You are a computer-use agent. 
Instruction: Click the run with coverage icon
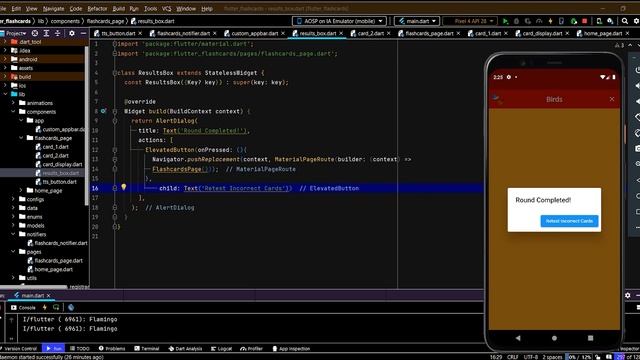(527, 21)
